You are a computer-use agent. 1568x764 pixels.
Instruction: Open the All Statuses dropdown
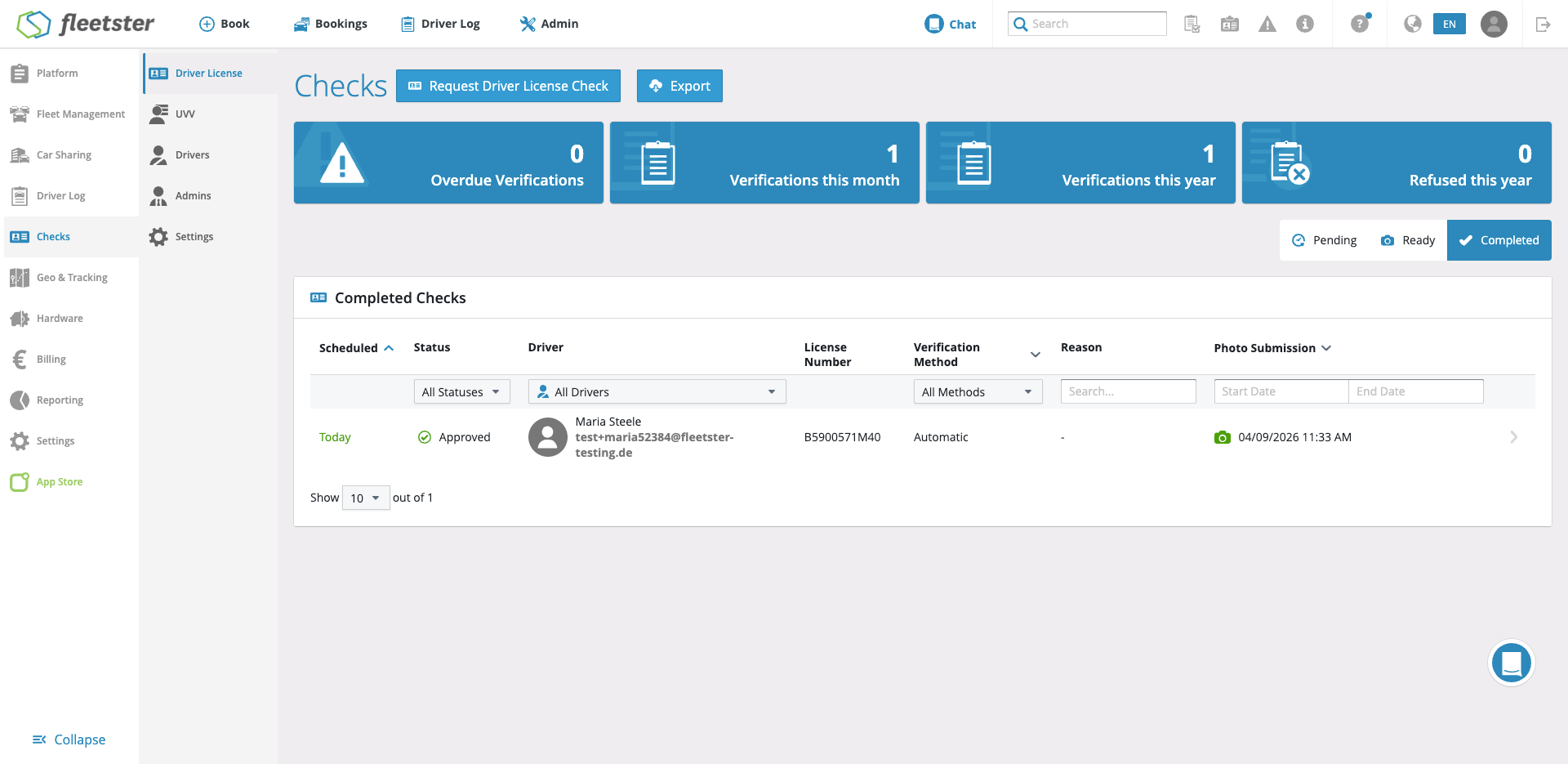click(x=462, y=392)
